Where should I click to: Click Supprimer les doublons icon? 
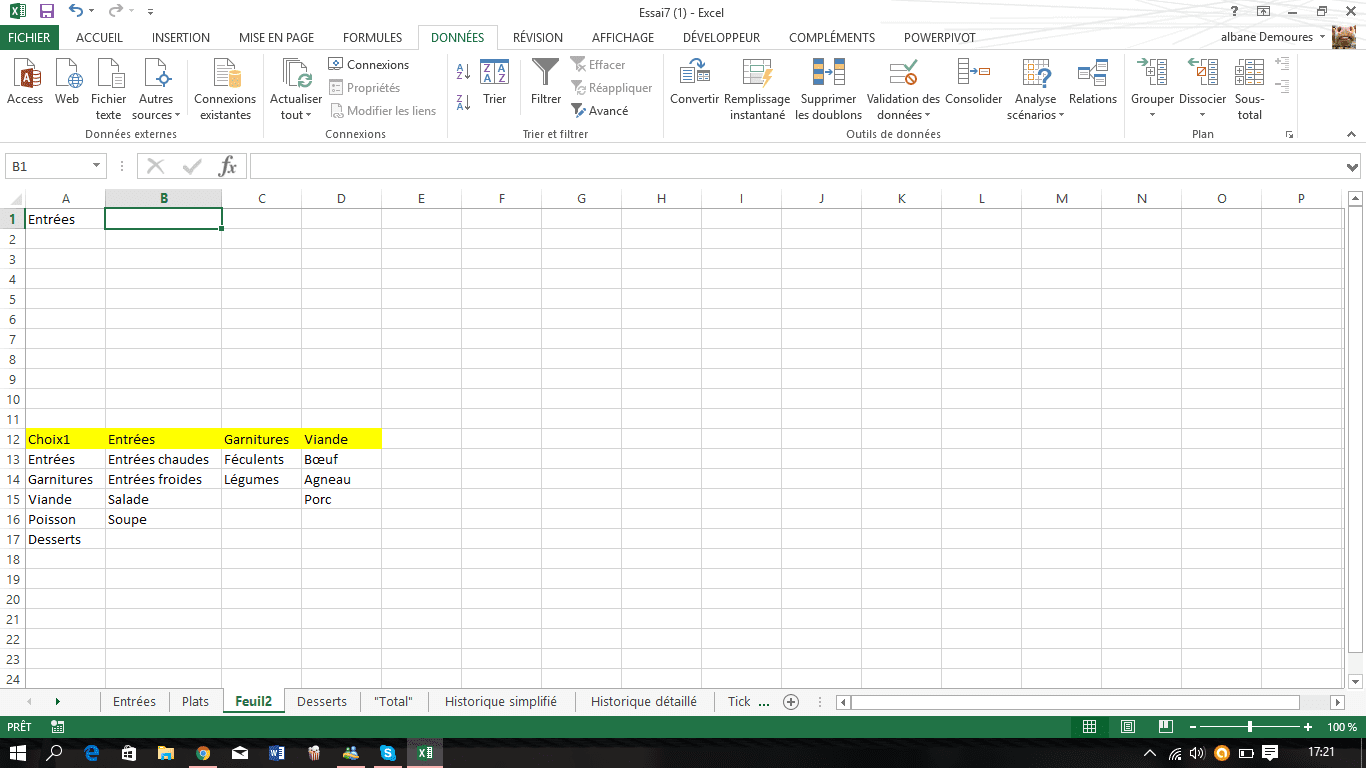[828, 74]
